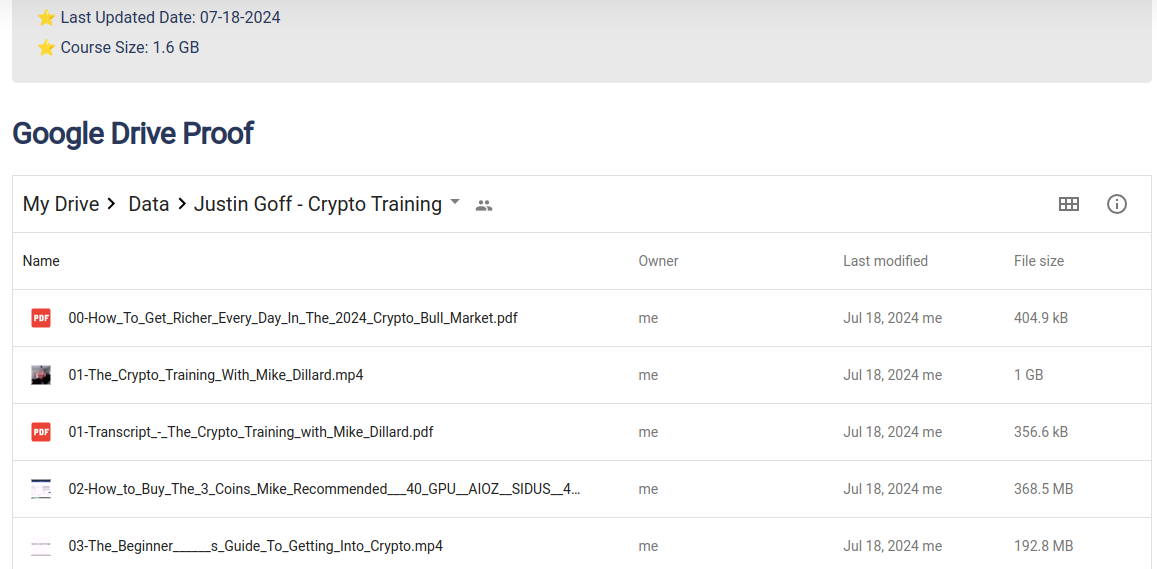Screen dimensions: 1157x569
Task: Click modified date in the 404.9 kB row
Action: click(x=892, y=318)
